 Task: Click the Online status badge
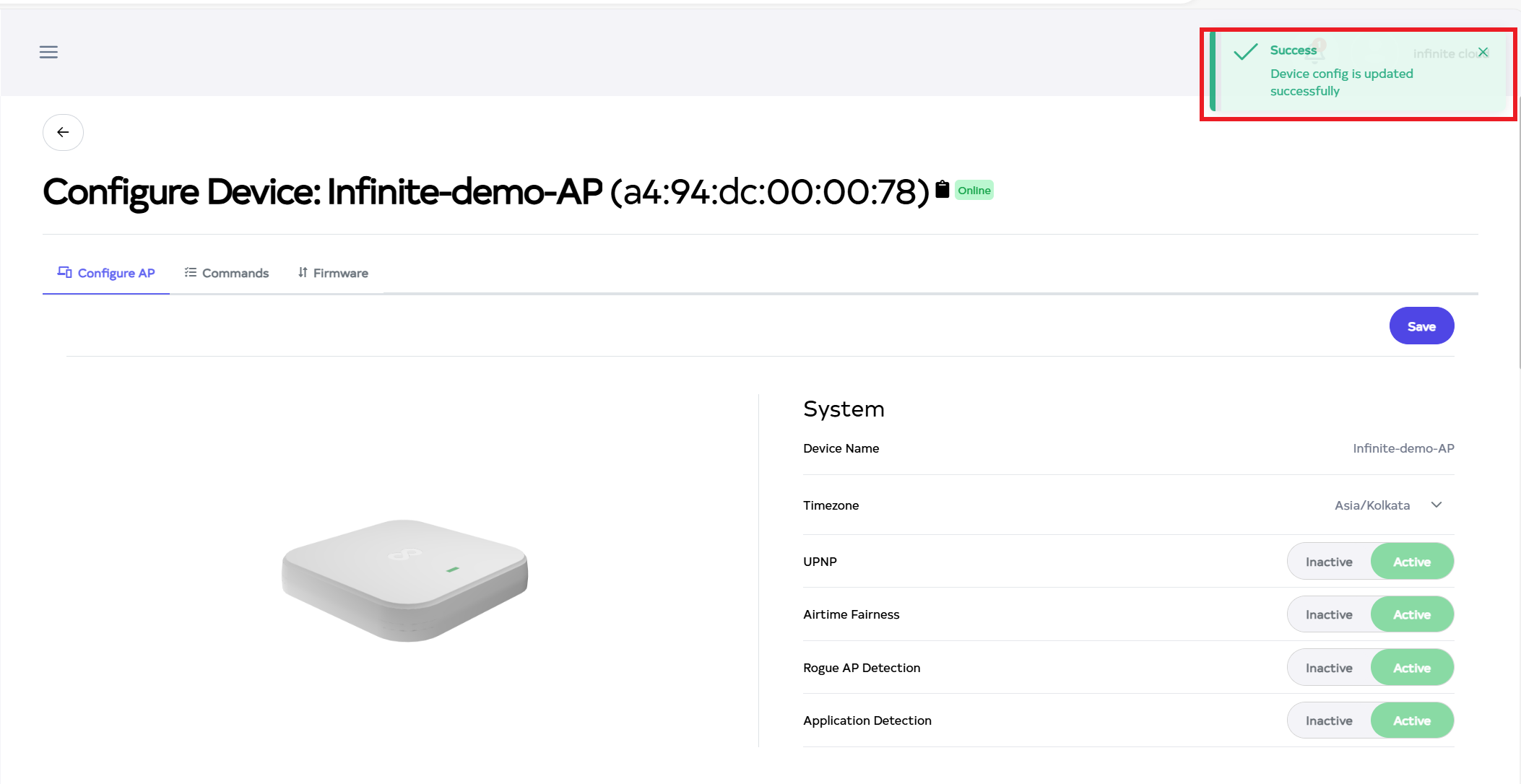click(974, 191)
